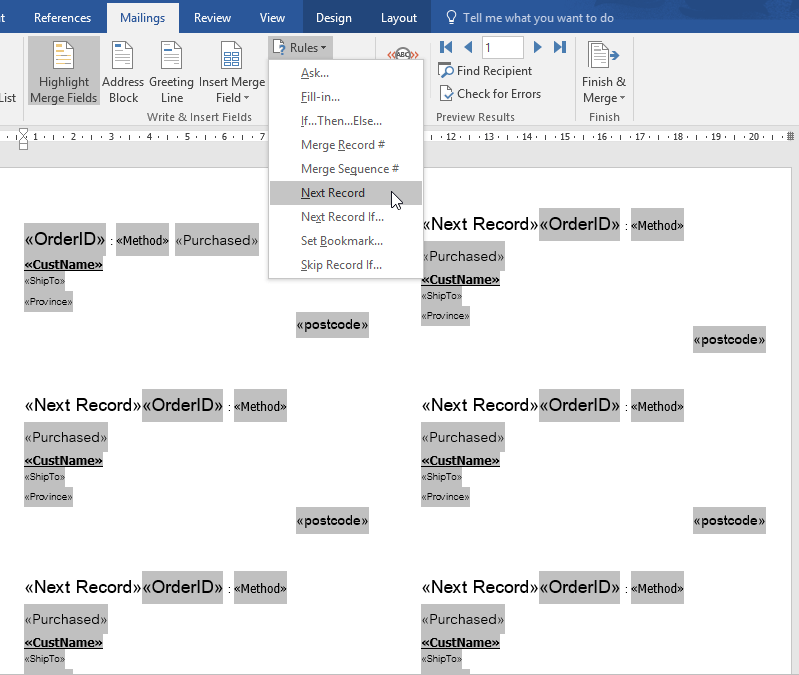Choose Fill-in... from Rules menu

coord(346,97)
